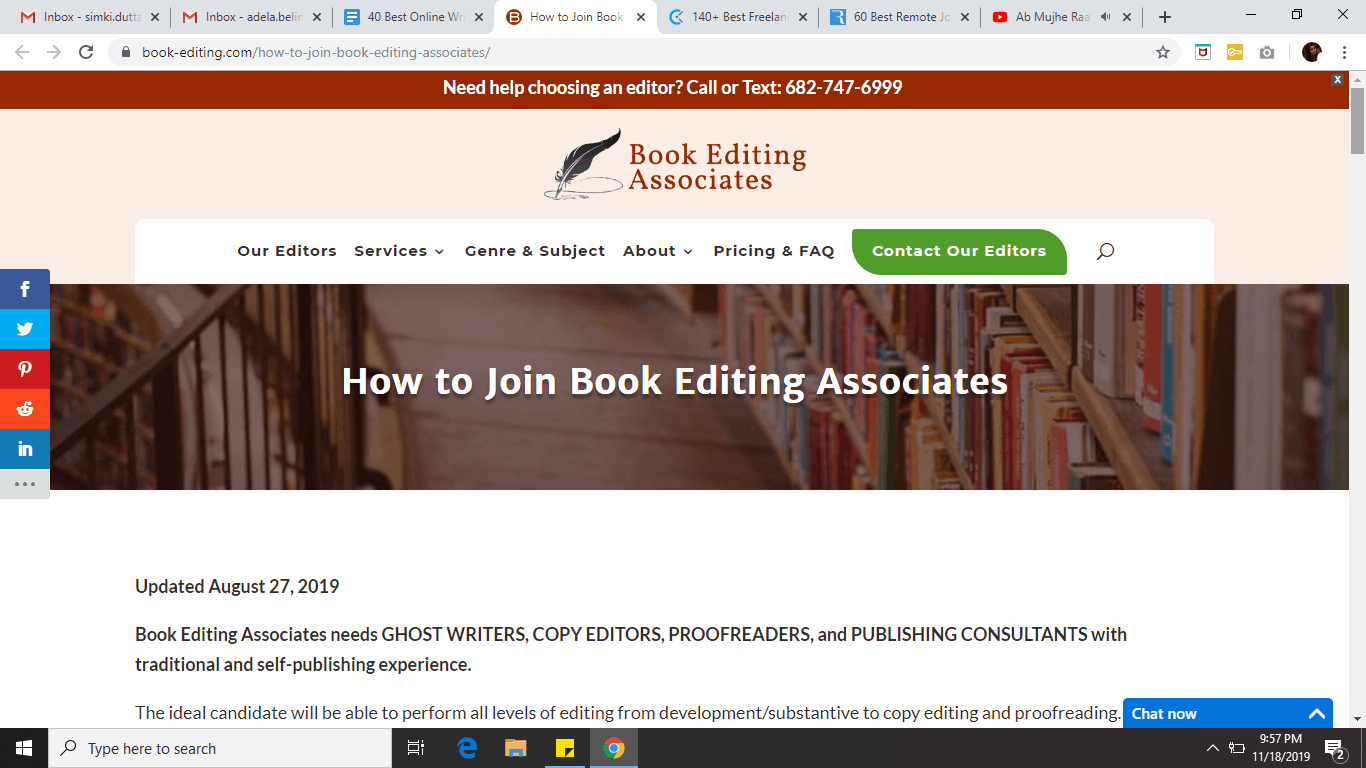The image size is (1366, 768).
Task: Open Pricing & FAQ menu item
Action: point(774,251)
